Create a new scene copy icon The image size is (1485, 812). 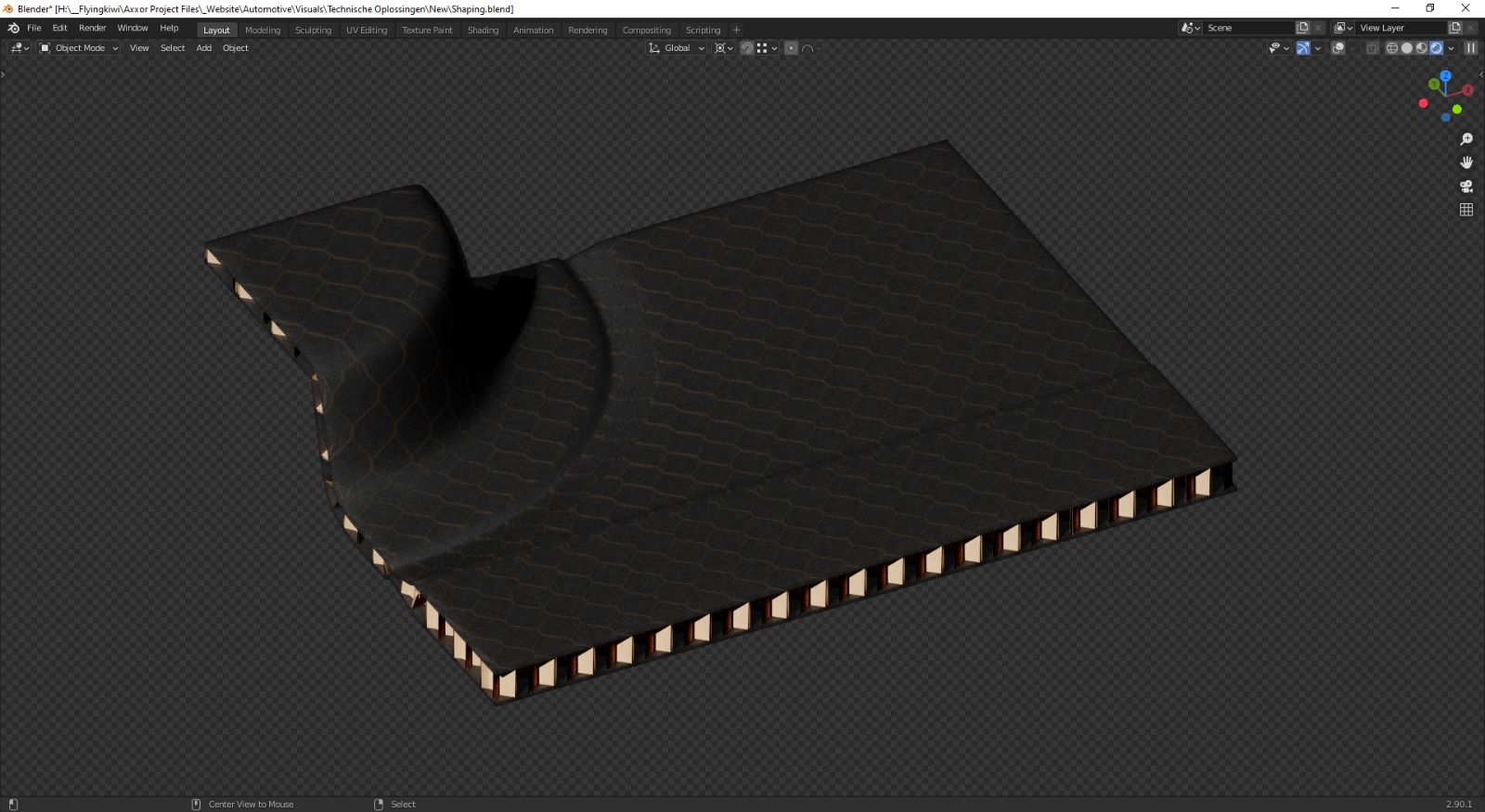click(x=1302, y=28)
